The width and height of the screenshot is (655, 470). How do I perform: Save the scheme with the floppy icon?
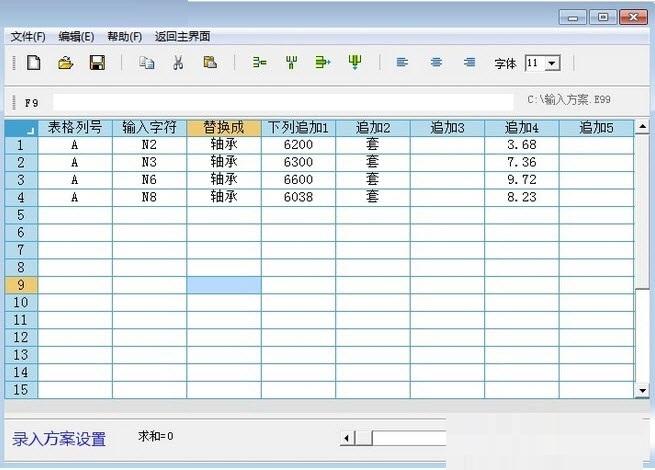[97, 63]
